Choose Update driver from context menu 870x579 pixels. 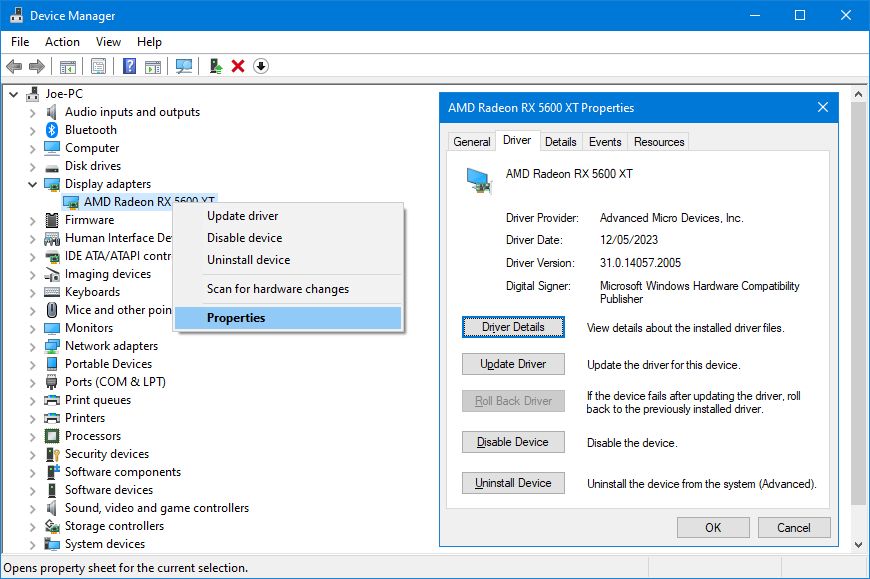click(x=288, y=216)
